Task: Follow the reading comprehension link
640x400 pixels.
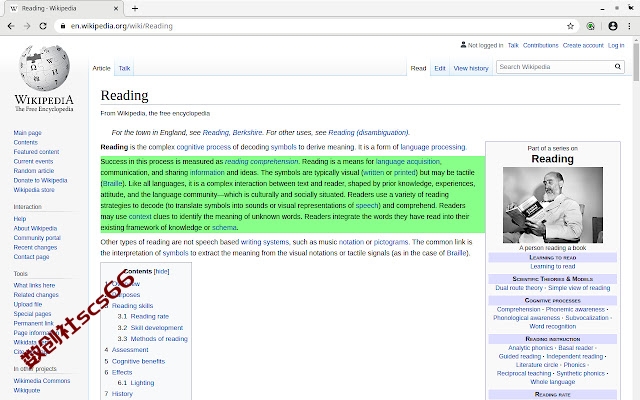Action: tap(261, 162)
